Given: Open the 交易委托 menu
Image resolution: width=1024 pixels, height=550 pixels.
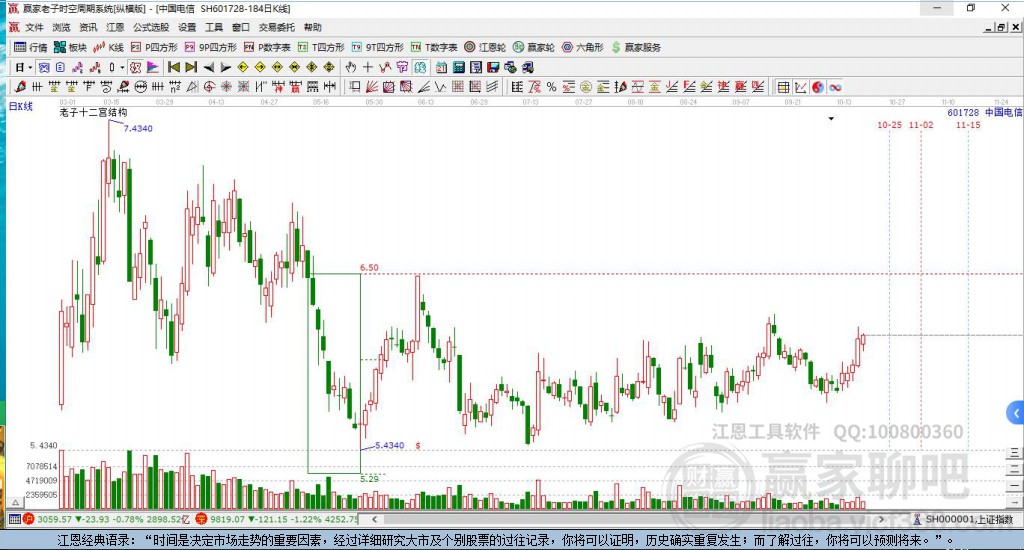Looking at the screenshot, I should click(x=276, y=27).
